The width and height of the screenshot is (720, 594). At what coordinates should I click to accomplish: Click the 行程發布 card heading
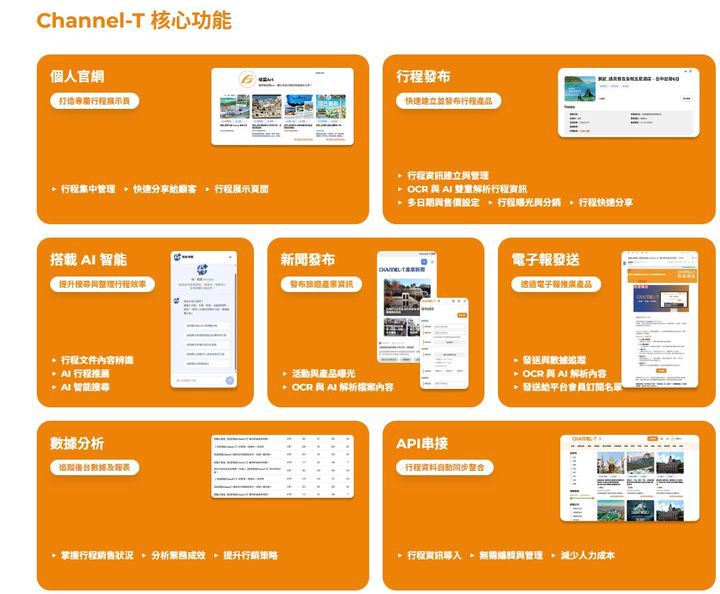423,76
